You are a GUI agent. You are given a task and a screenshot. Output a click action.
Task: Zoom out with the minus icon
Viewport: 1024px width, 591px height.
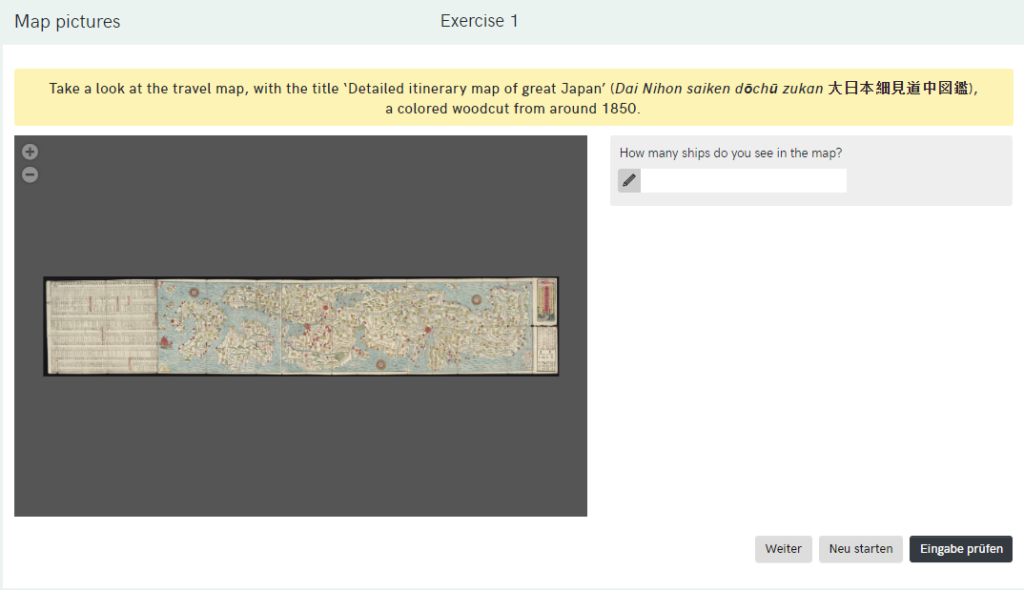point(30,175)
